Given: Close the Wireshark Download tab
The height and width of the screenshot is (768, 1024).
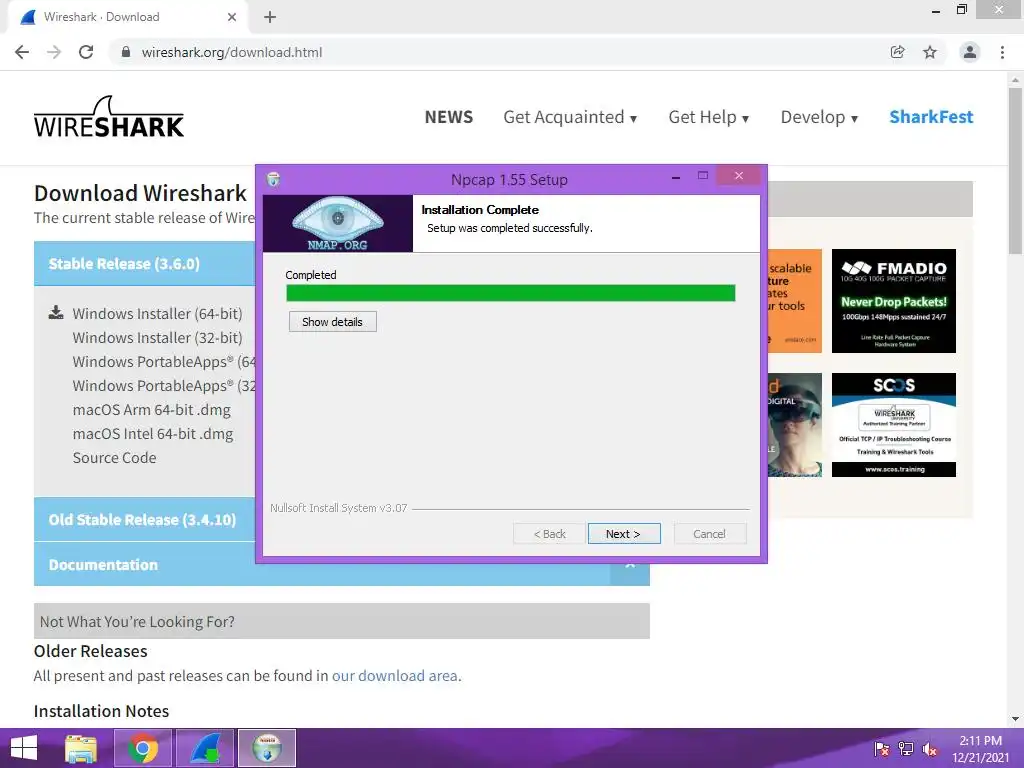Looking at the screenshot, I should 232,17.
